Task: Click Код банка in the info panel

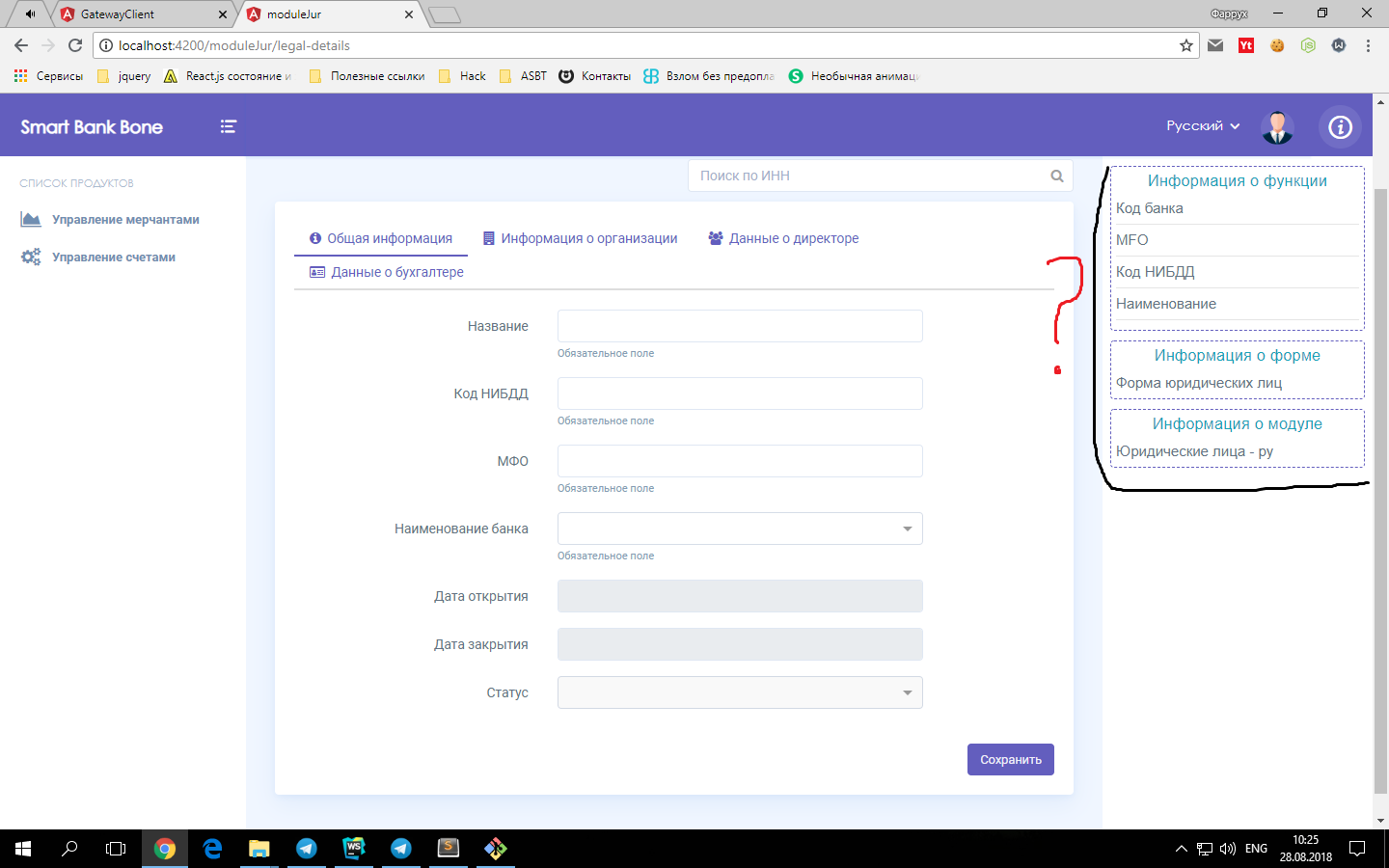Action: tap(1150, 208)
